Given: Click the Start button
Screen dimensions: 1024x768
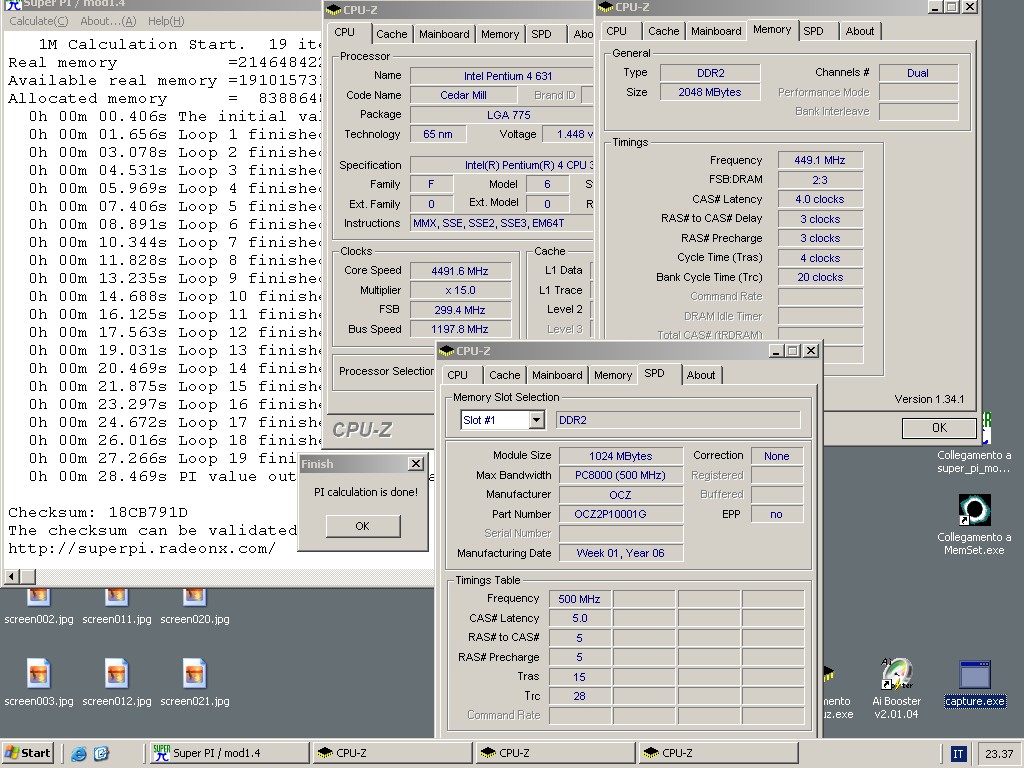Looking at the screenshot, I should point(27,753).
